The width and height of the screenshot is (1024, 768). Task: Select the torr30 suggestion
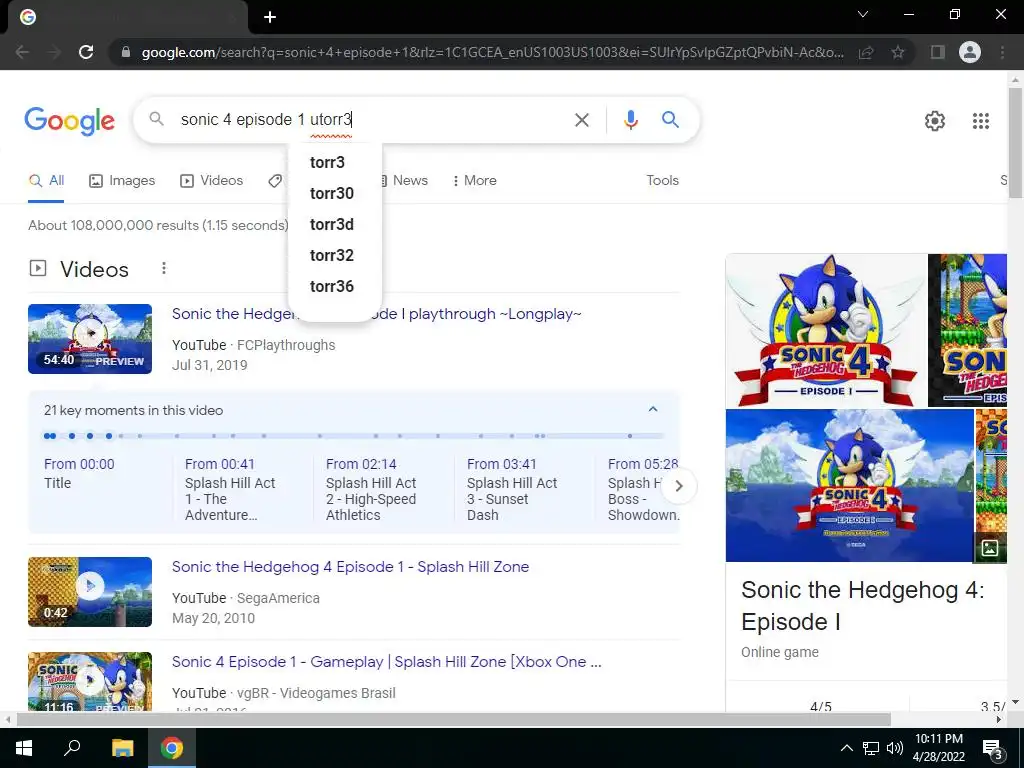coord(334,193)
